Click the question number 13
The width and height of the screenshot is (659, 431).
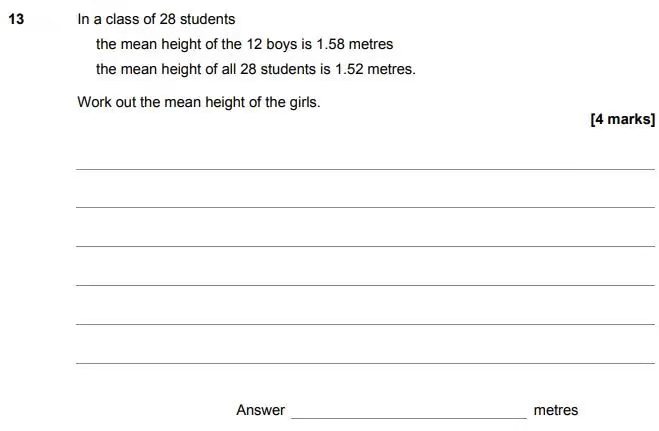[x=16, y=19]
